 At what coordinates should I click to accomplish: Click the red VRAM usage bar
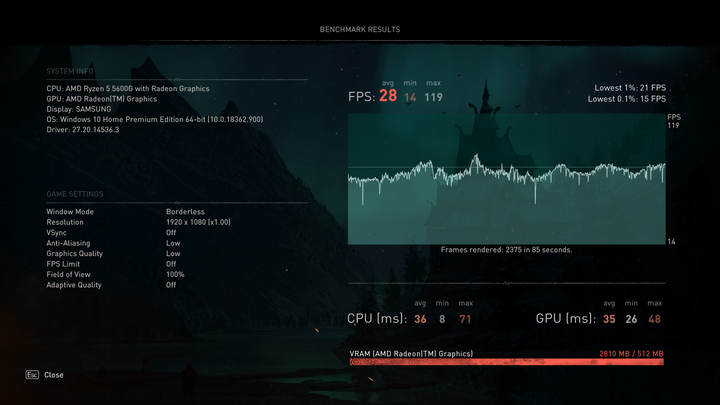point(506,362)
